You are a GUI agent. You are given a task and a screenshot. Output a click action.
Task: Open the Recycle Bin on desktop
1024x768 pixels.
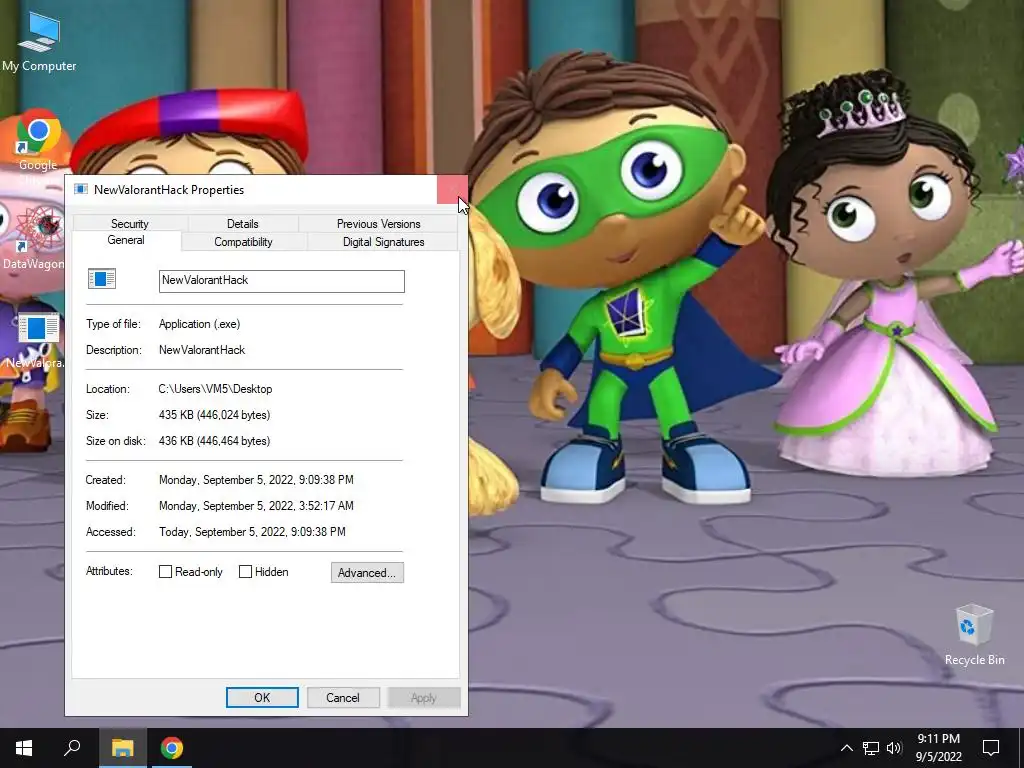click(x=974, y=634)
